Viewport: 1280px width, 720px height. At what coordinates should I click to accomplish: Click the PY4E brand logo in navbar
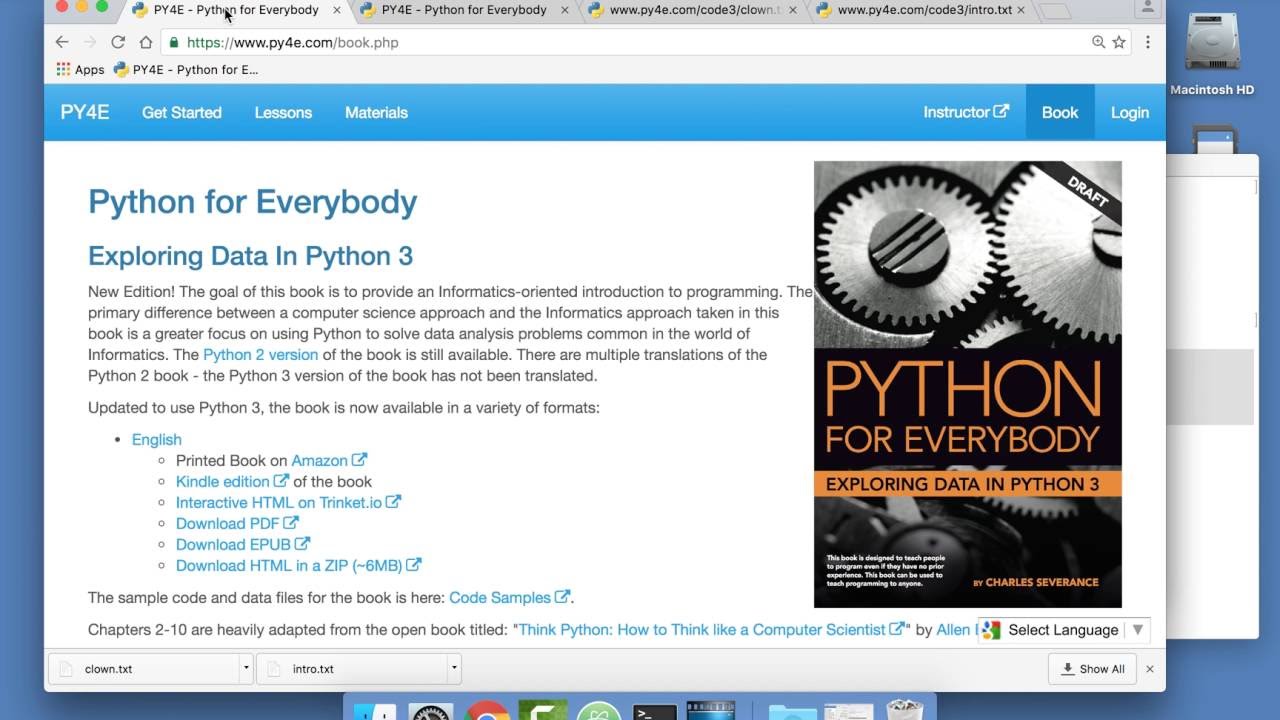click(x=85, y=112)
